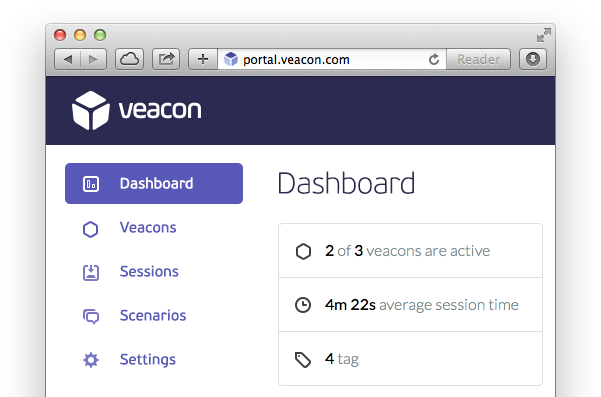
Task: Click the Downloads arrow button in toolbar
Action: coord(533,59)
